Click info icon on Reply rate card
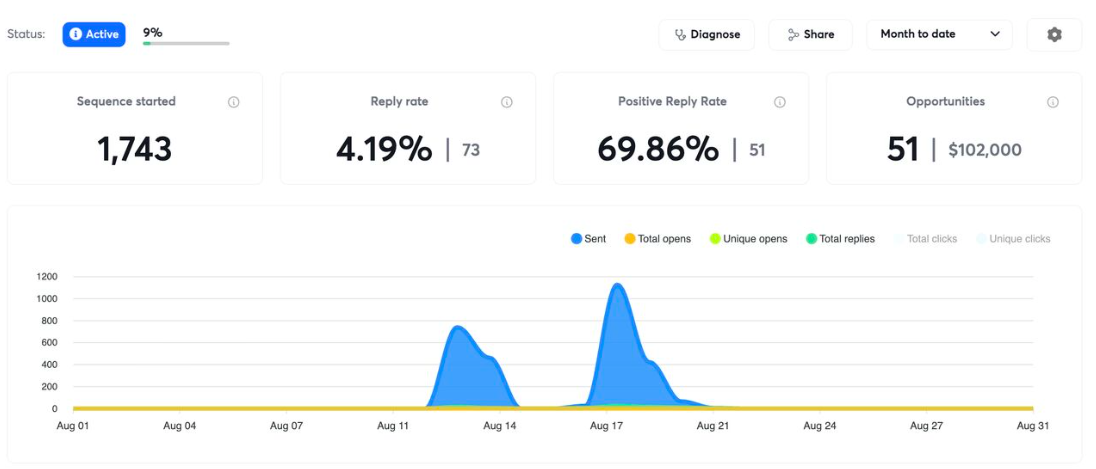The image size is (1096, 469). (507, 102)
